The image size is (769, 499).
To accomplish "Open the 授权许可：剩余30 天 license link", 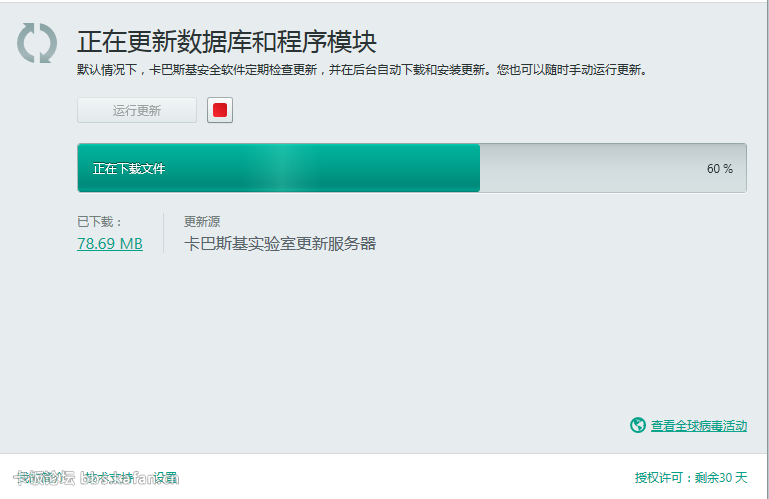I will (x=691, y=477).
